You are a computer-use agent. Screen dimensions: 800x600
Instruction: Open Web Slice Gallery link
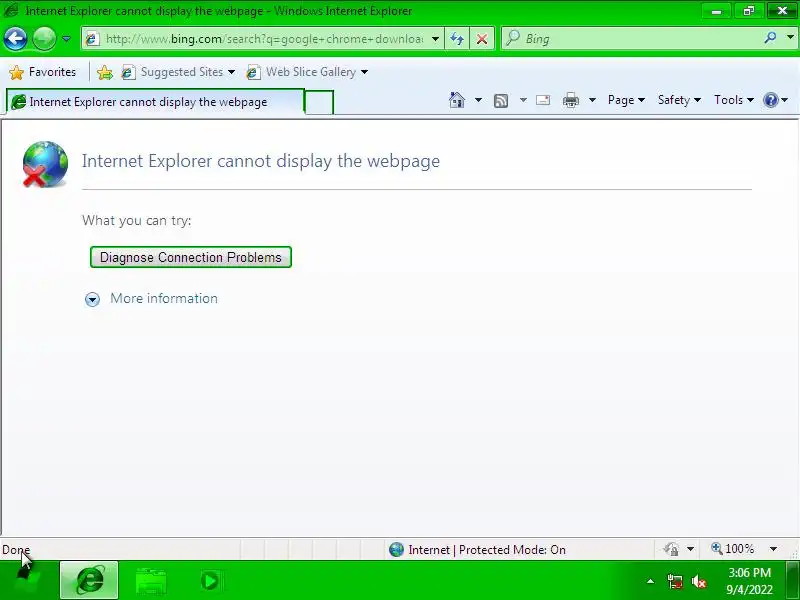(x=301, y=72)
